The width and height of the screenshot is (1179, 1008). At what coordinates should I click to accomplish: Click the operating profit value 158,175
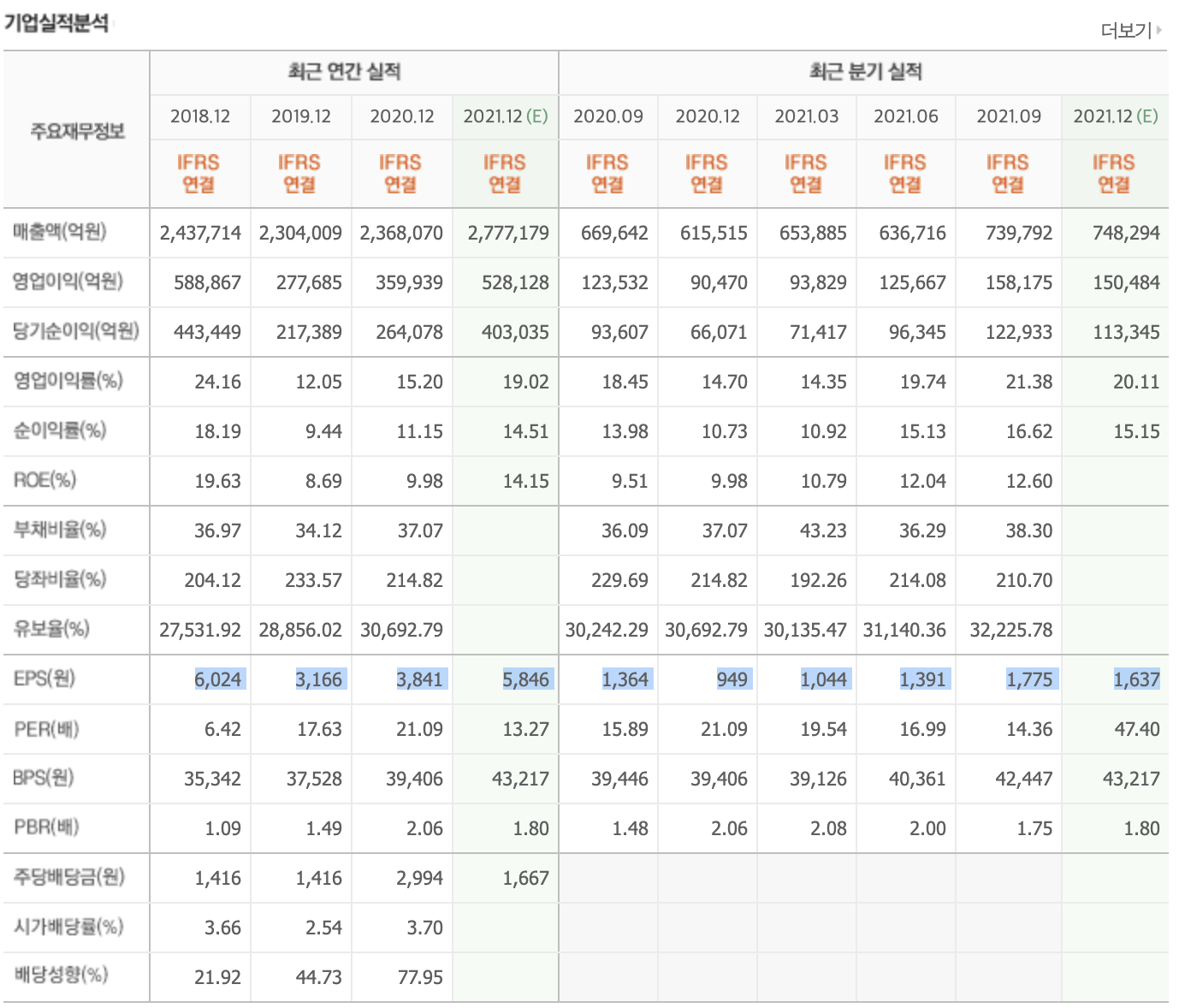[1019, 282]
